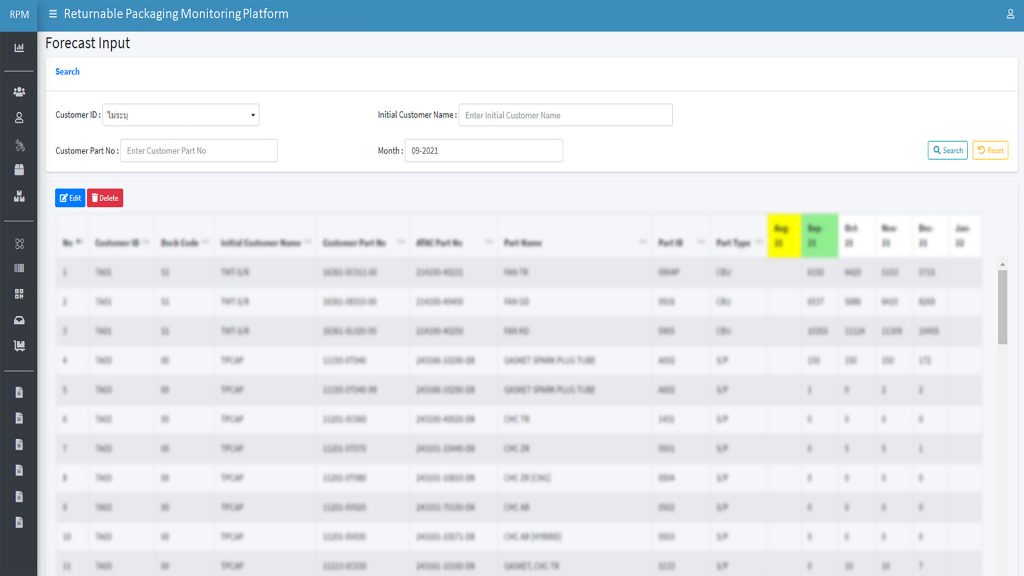Click the Customer ID column sort icon

(146, 242)
